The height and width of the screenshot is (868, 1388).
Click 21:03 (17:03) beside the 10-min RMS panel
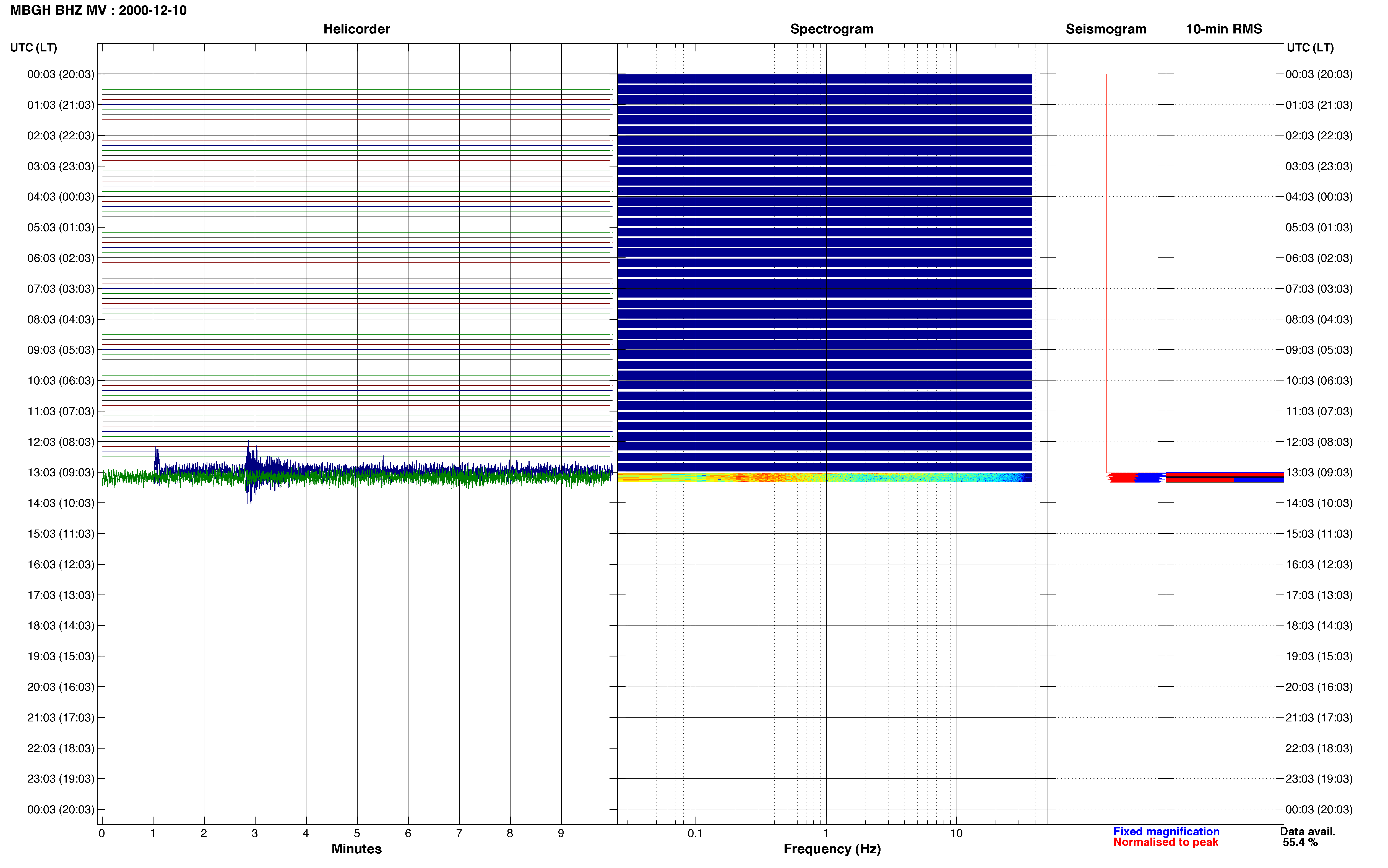[x=1319, y=718]
